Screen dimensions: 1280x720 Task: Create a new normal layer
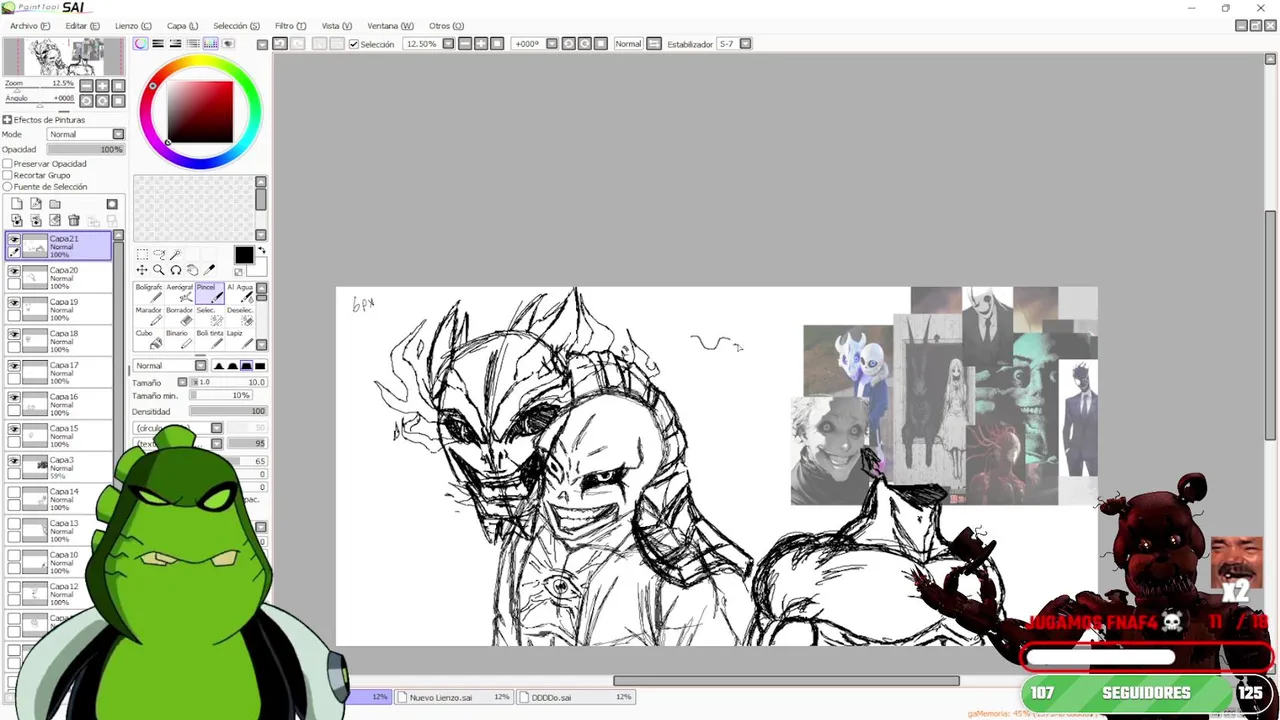pos(17,204)
